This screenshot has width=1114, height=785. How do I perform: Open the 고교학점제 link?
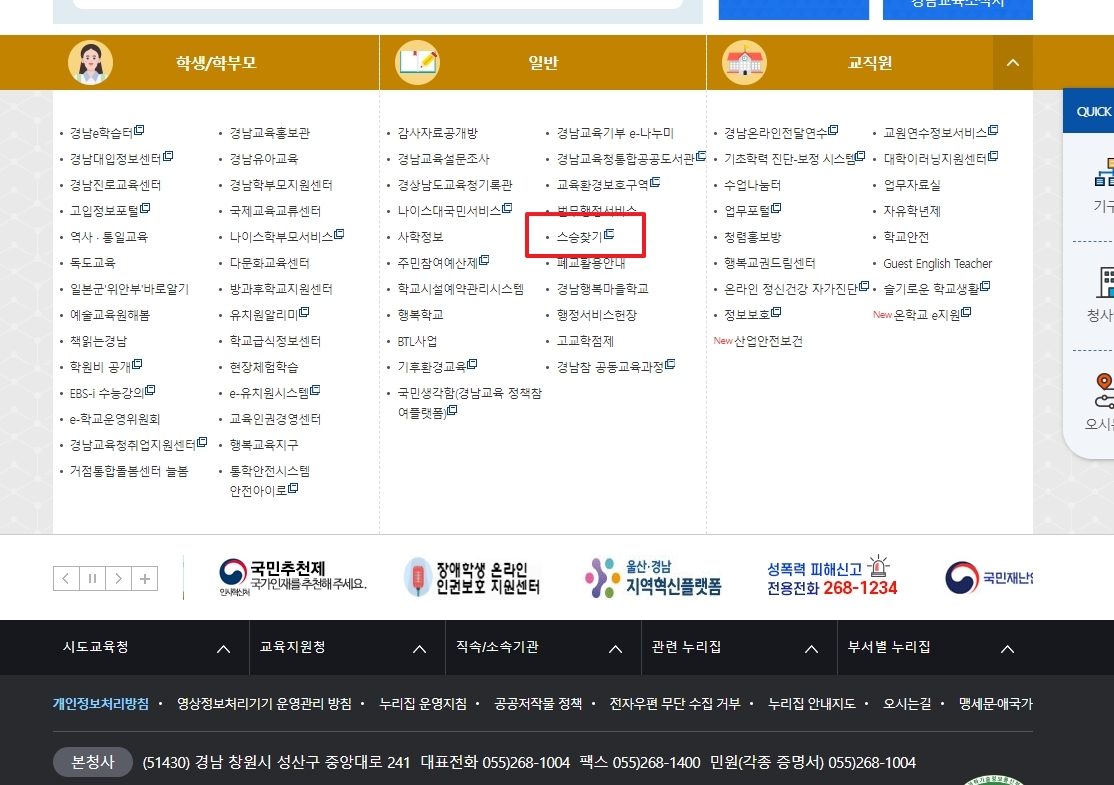pos(585,341)
